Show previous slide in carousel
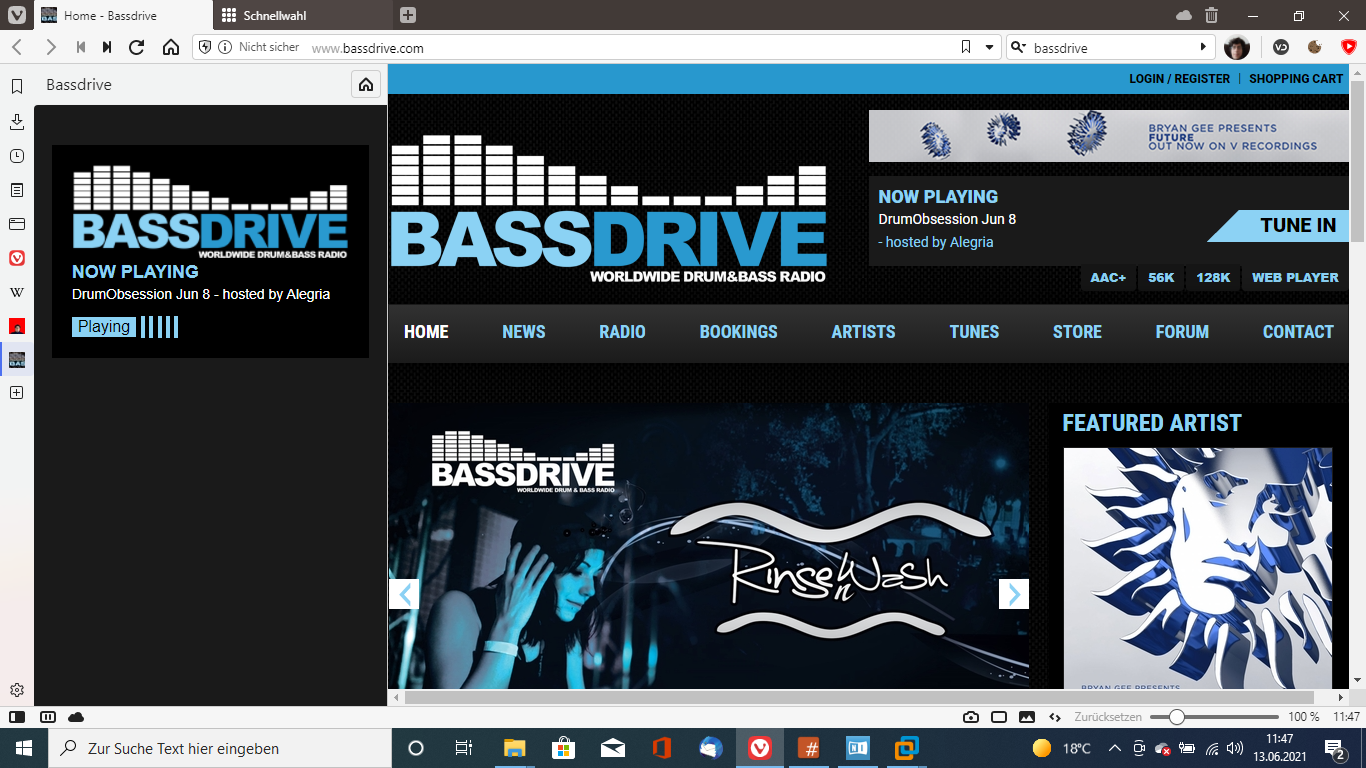The height and width of the screenshot is (768, 1366). click(404, 594)
